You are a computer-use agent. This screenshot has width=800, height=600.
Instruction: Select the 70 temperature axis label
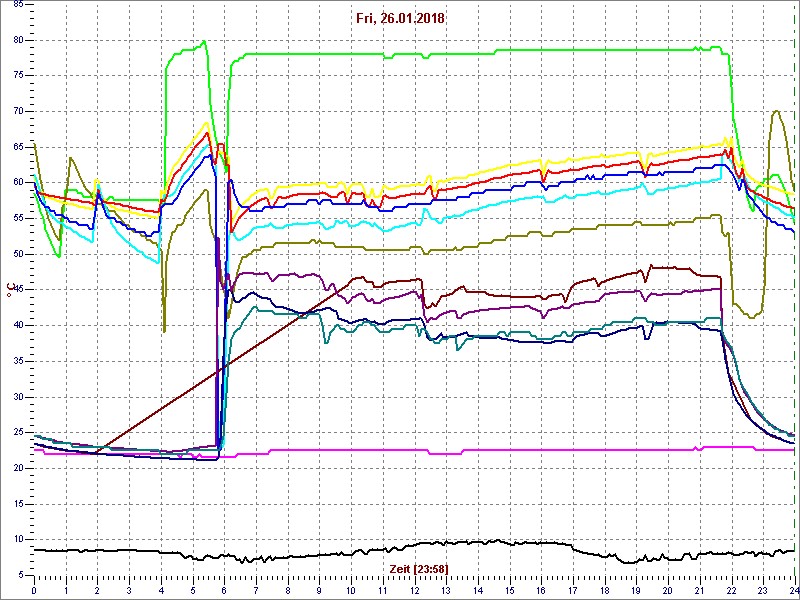[x=18, y=112]
